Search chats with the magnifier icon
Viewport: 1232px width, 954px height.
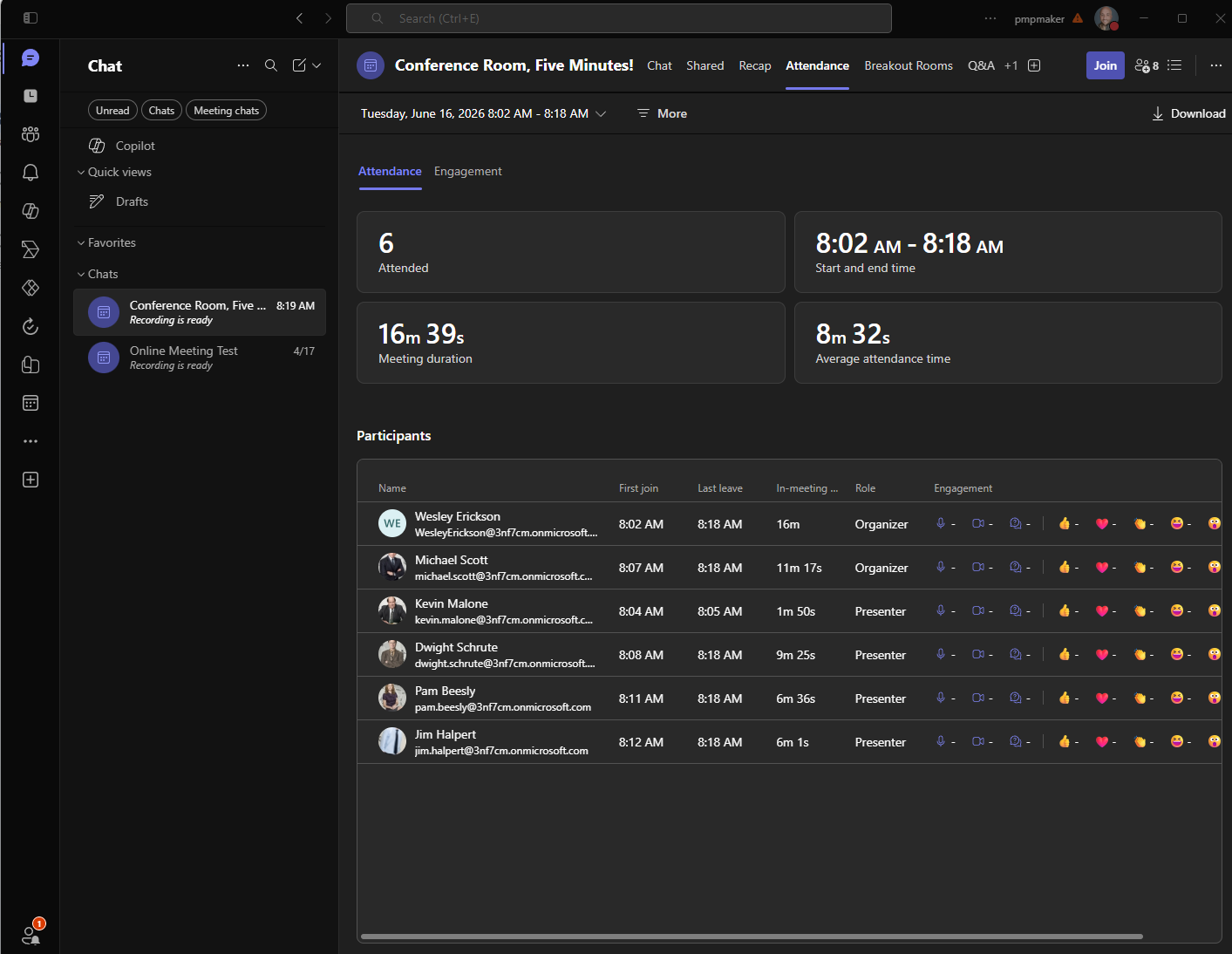pyautogui.click(x=271, y=65)
